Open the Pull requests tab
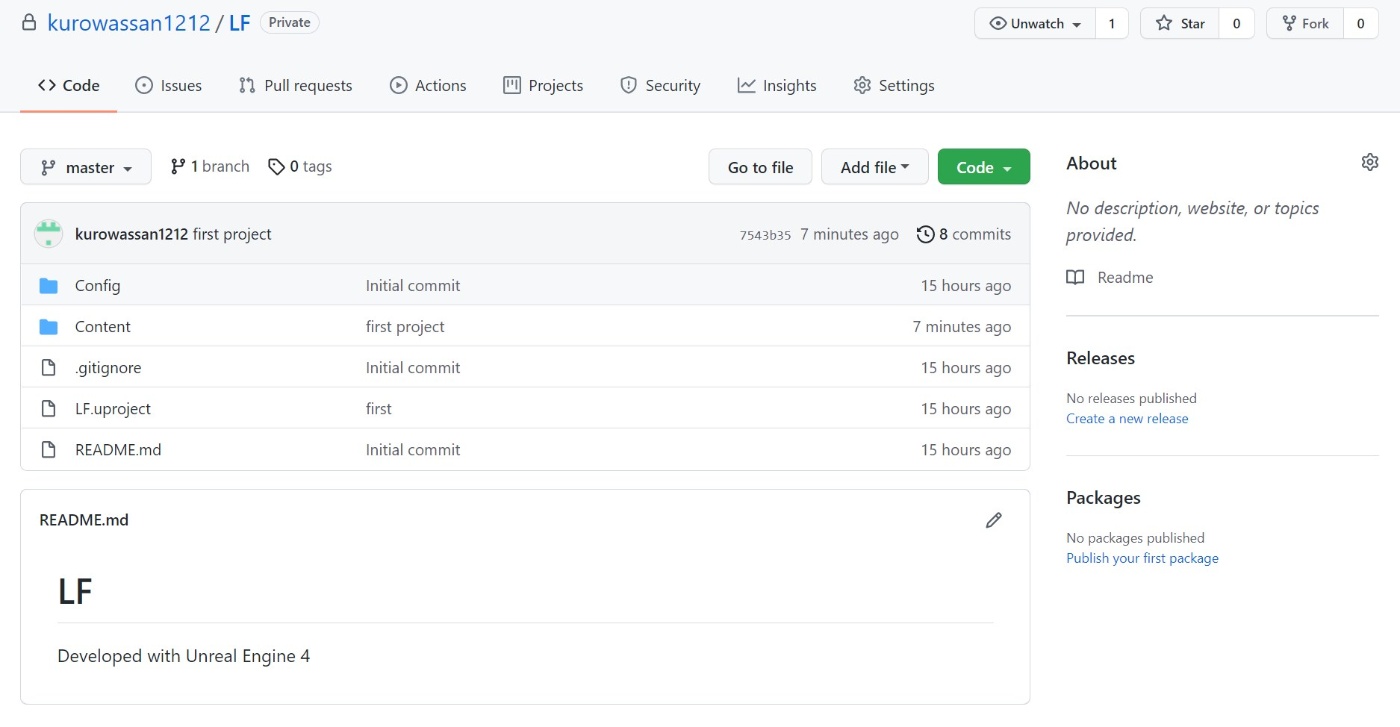The width and height of the screenshot is (1400, 727). 295,85
